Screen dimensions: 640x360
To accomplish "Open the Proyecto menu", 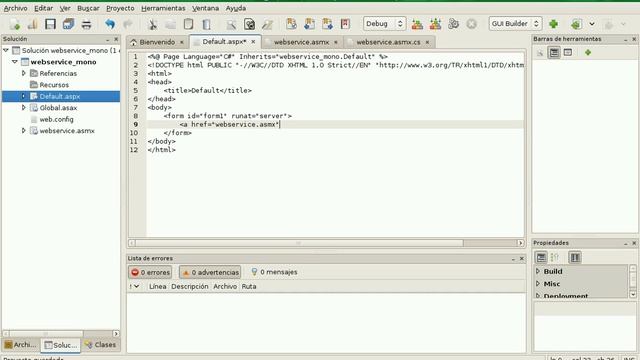I will (x=120, y=8).
